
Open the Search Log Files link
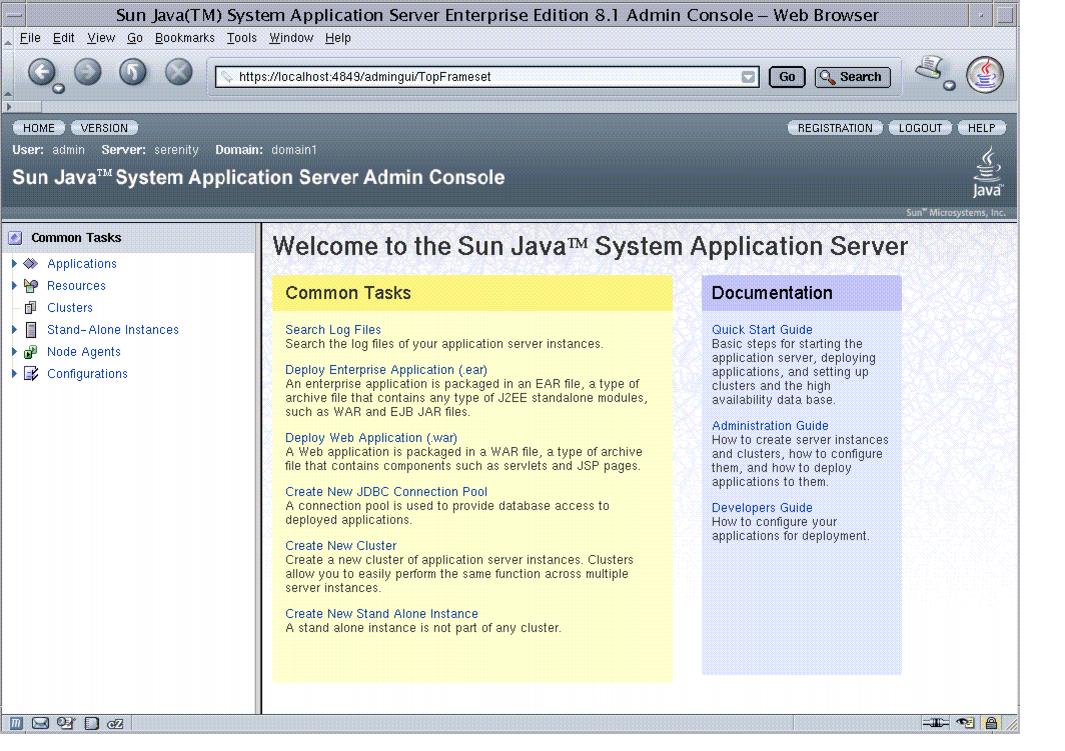point(333,329)
